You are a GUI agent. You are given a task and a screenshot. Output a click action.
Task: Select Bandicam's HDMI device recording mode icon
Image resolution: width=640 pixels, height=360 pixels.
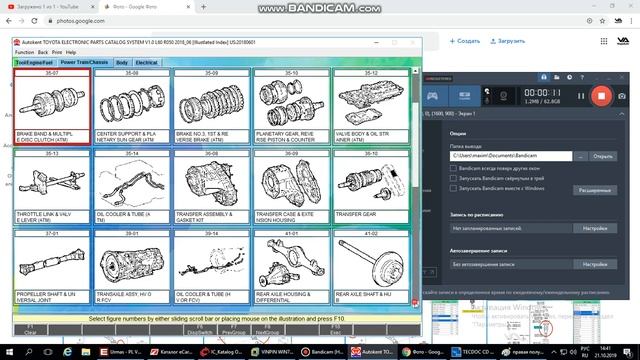pos(464,96)
